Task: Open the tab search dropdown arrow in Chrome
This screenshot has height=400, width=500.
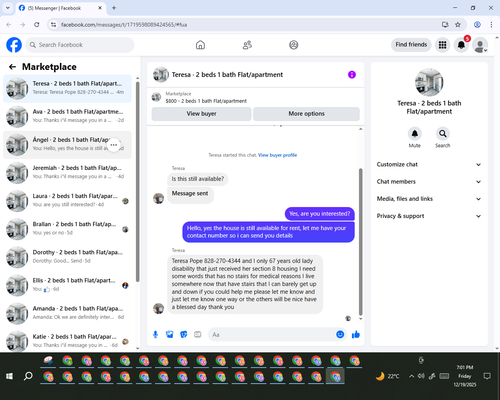Action: [8, 8]
